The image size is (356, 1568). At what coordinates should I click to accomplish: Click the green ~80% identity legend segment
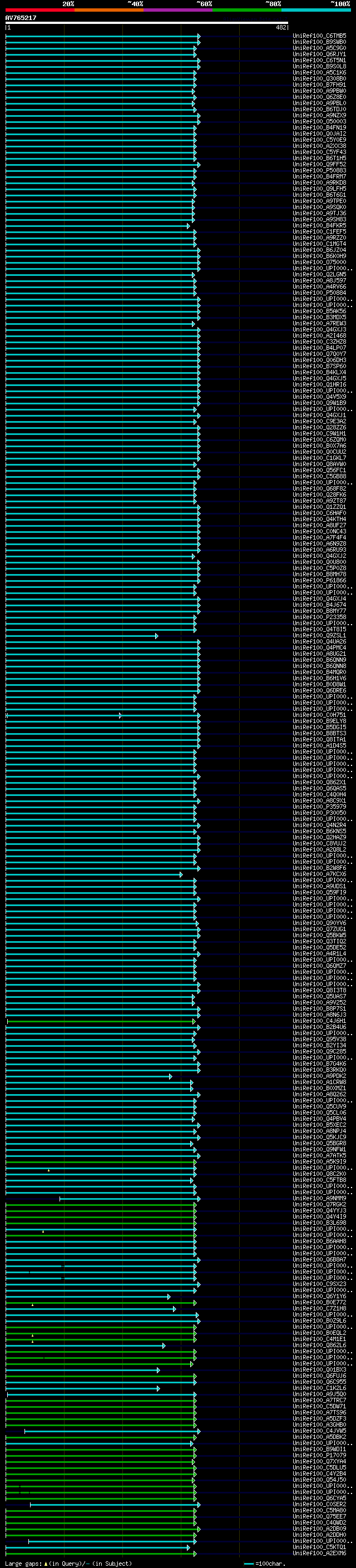pyautogui.click(x=246, y=10)
